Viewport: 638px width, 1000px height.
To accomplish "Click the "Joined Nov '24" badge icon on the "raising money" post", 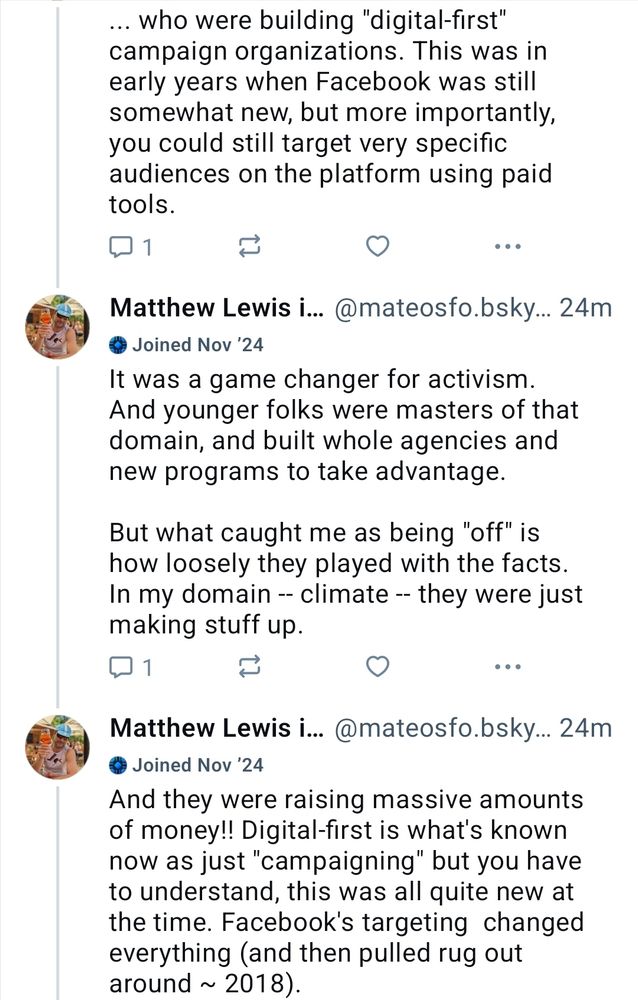I will [x=119, y=765].
